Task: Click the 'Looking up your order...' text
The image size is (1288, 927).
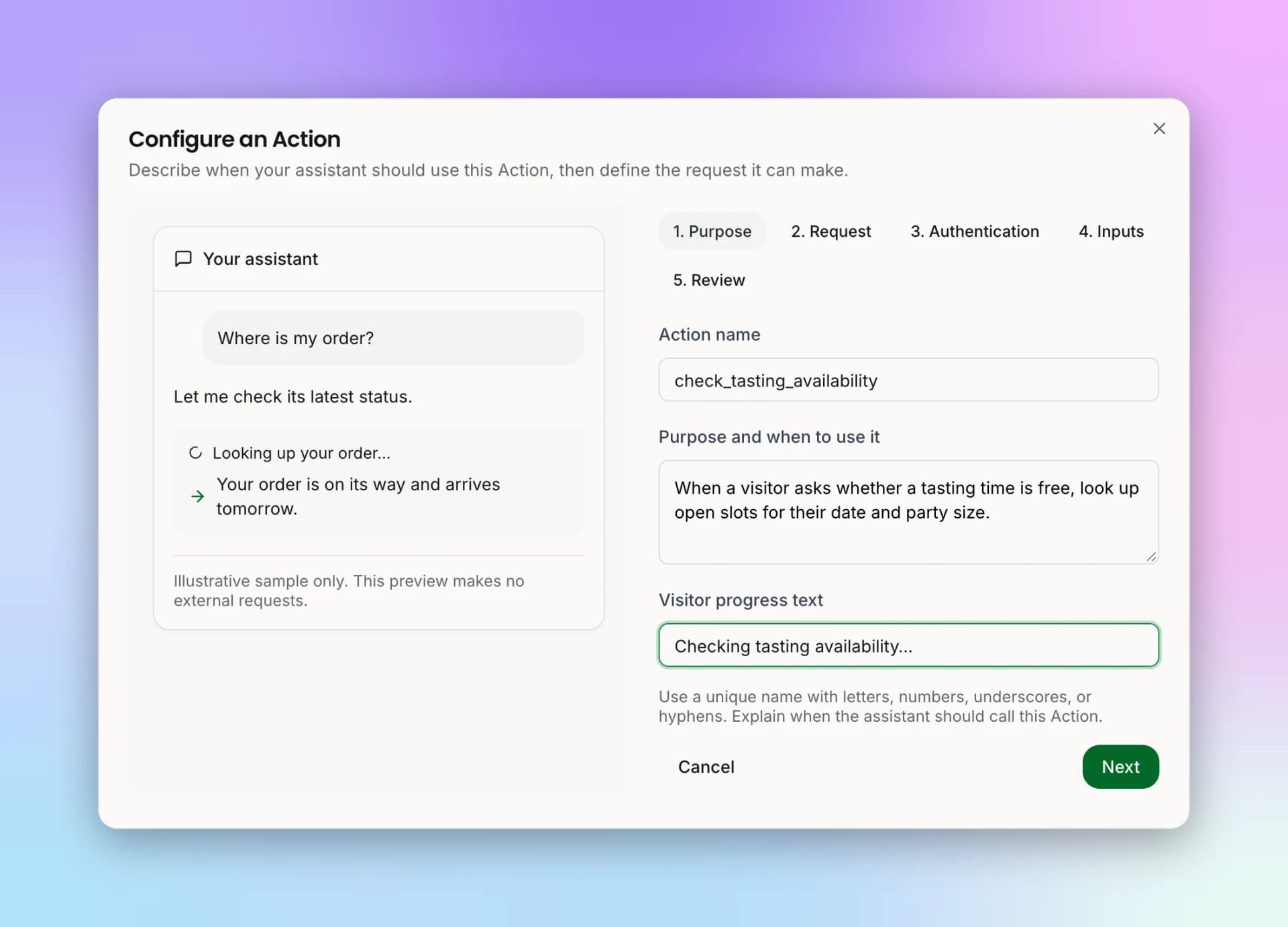Action: click(x=301, y=453)
